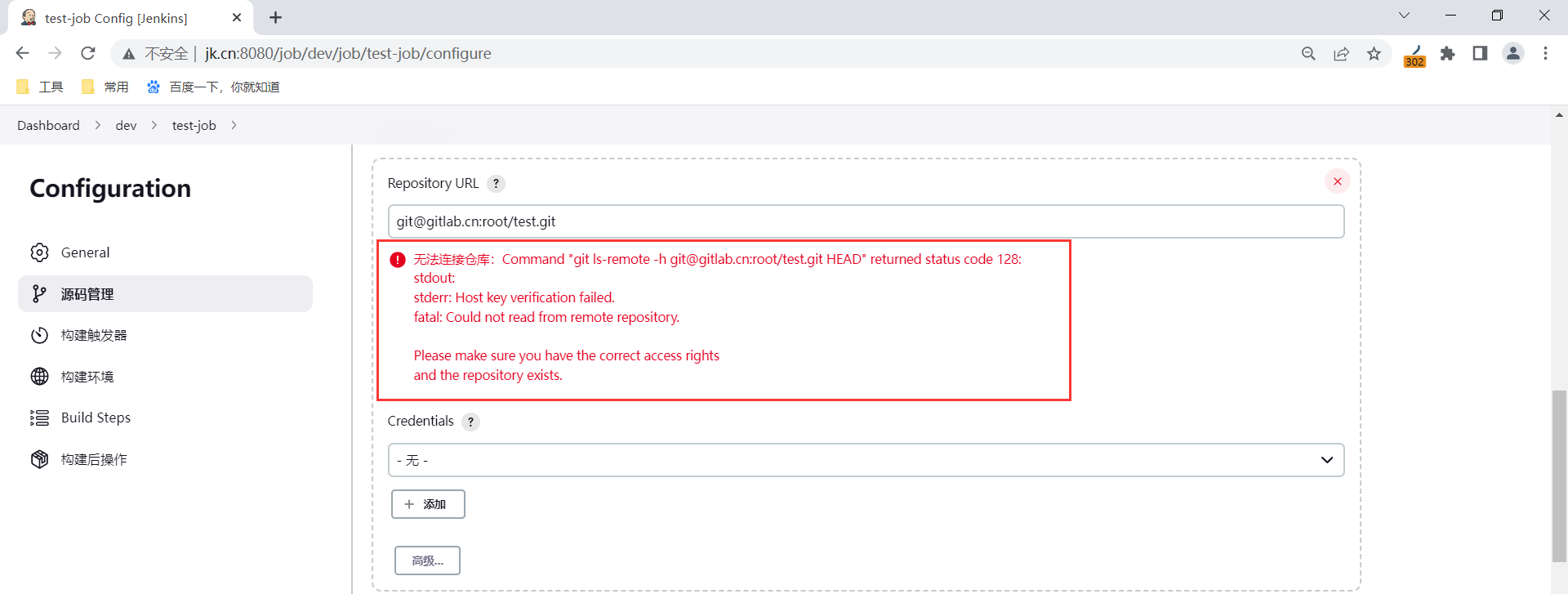Viewport: 1568px width, 594px height.
Task: Open help for Repository URL
Action: (x=496, y=184)
